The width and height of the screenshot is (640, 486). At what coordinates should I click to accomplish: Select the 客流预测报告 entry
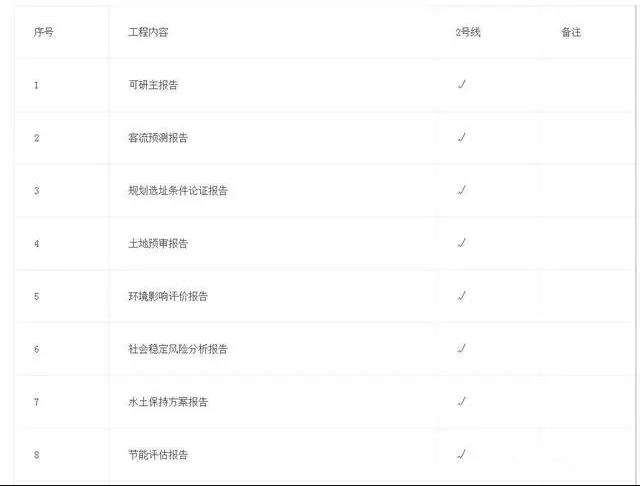point(158,138)
